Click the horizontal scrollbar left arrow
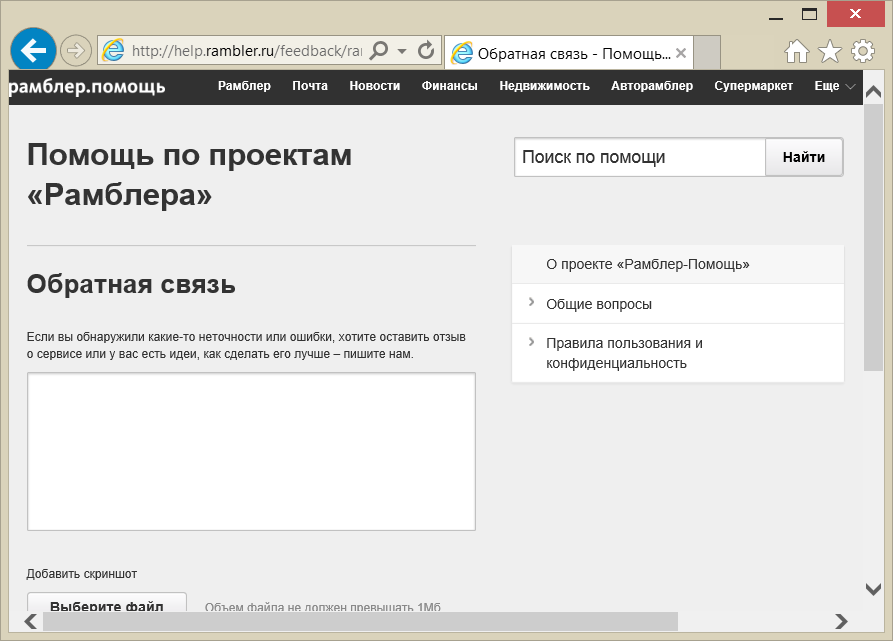893x641 pixels. [x=31, y=622]
